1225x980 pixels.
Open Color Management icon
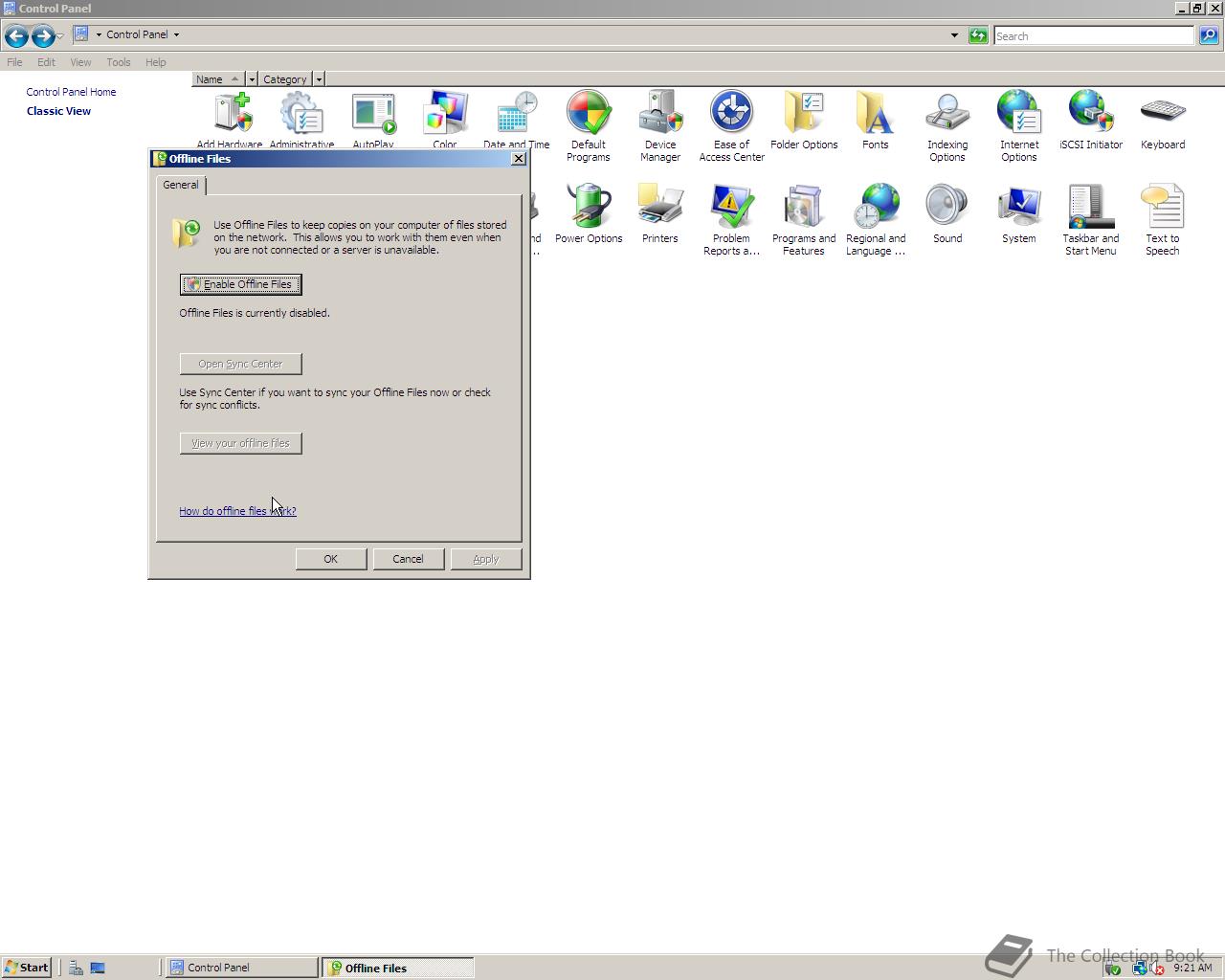pyautogui.click(x=445, y=119)
